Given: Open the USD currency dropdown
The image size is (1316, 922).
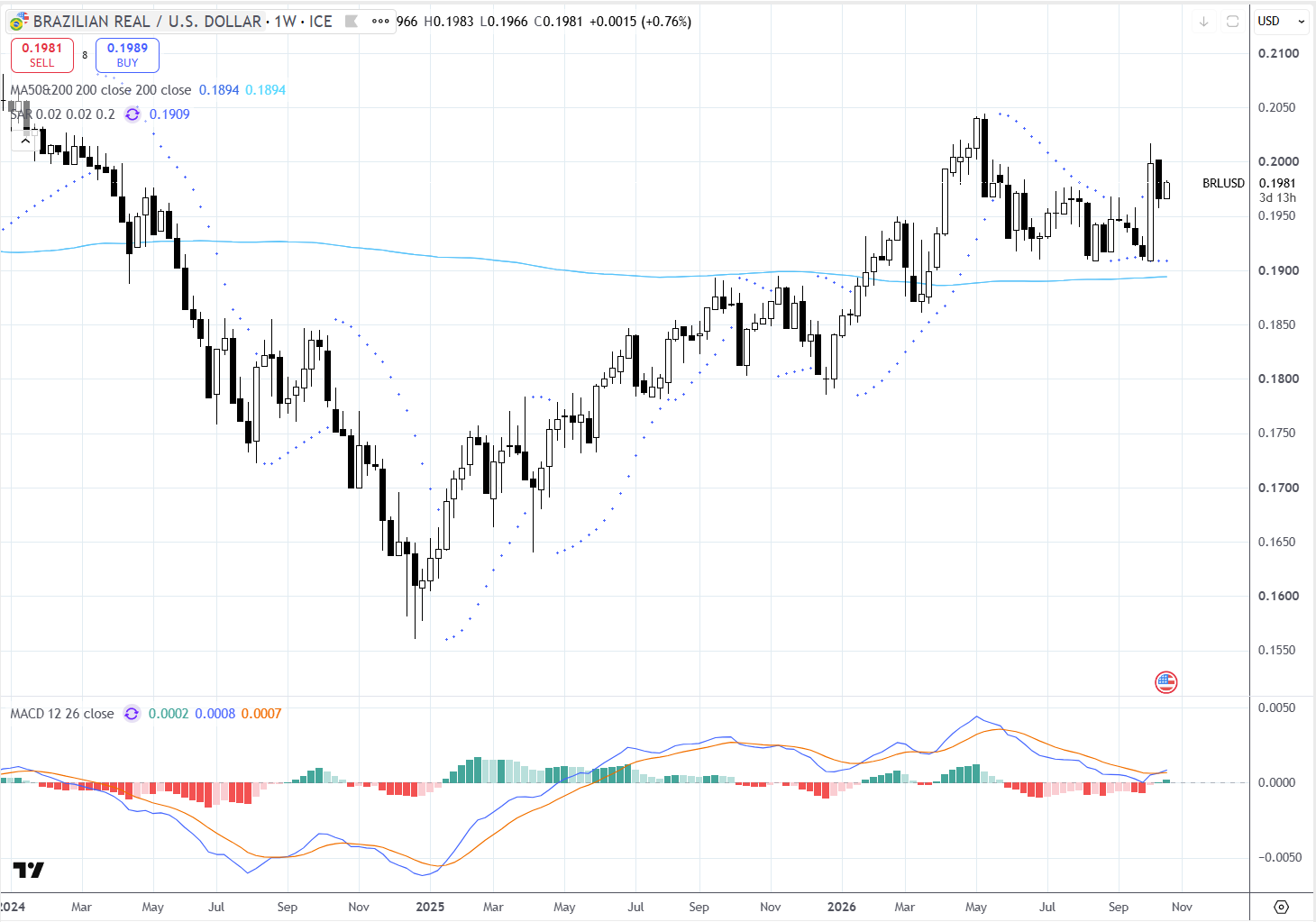Looking at the screenshot, I should (1282, 22).
